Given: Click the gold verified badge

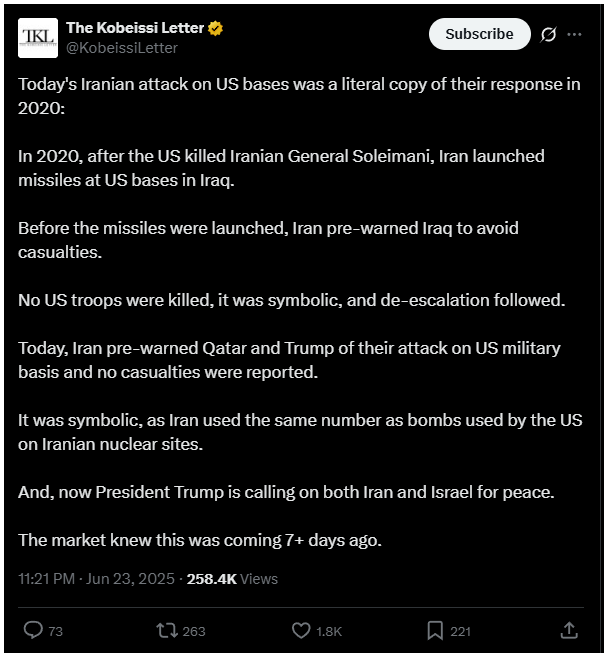Looking at the screenshot, I should tap(215, 28).
